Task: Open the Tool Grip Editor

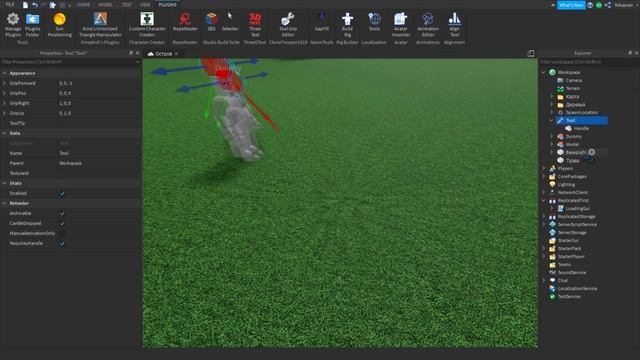Action: point(288,24)
